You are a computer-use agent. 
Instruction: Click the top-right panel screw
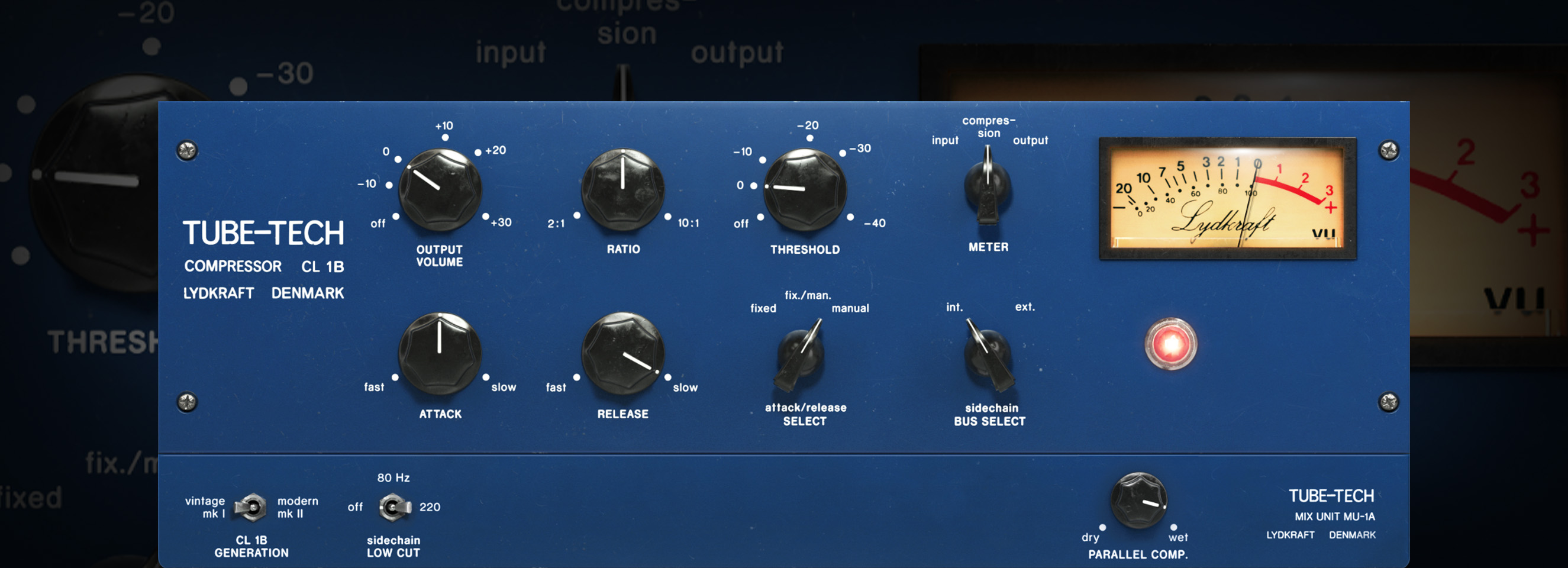1388,150
